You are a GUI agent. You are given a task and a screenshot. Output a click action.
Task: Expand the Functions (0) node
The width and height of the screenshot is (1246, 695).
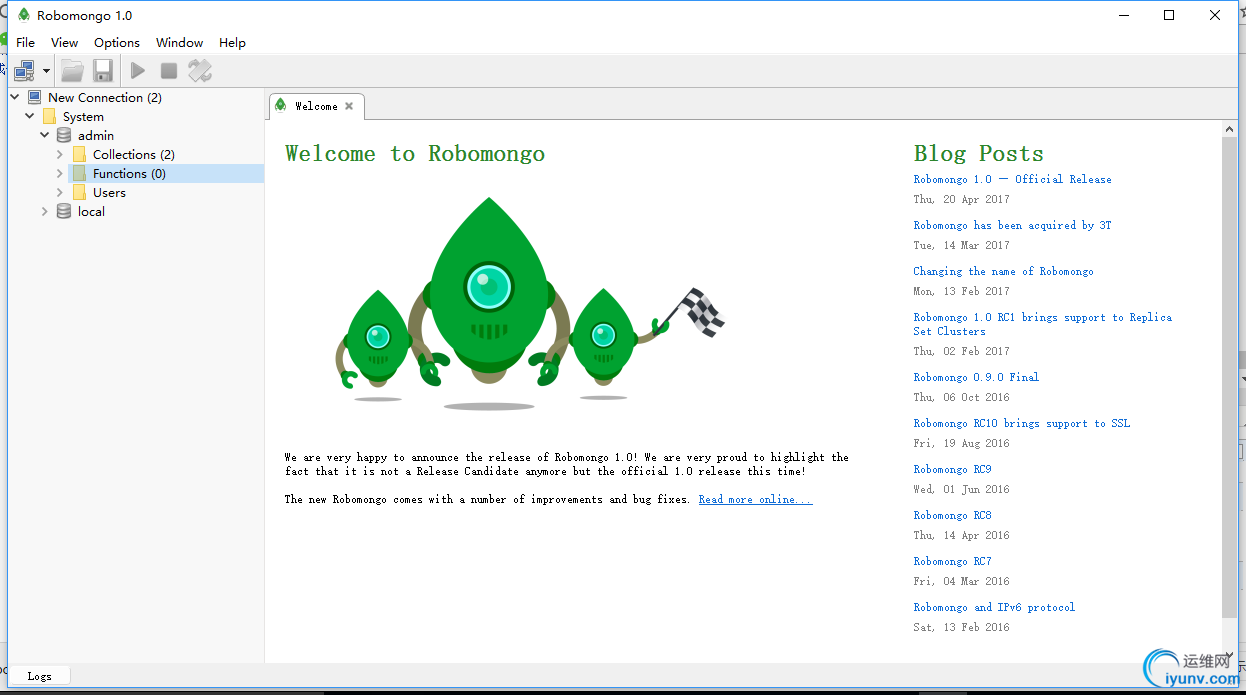click(60, 173)
